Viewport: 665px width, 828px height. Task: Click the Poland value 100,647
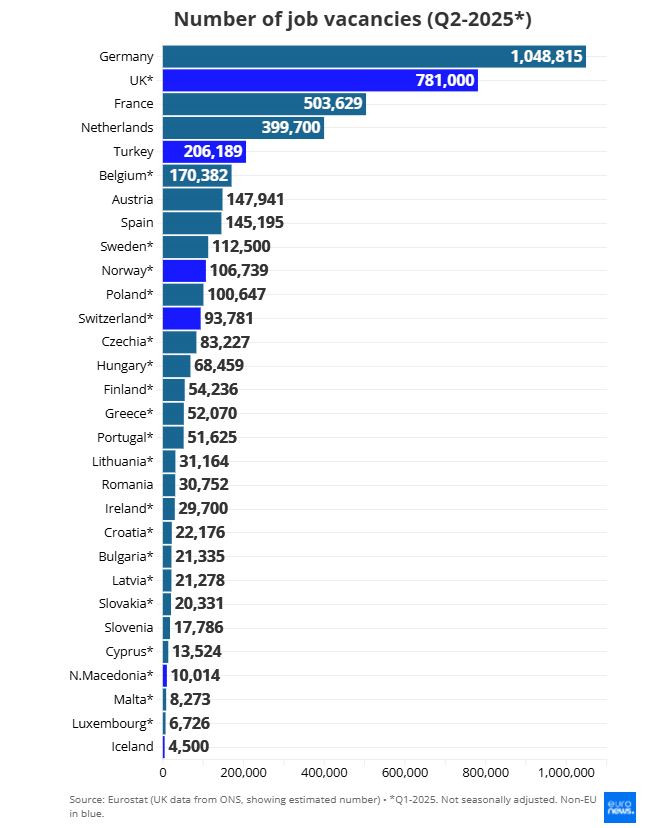coord(238,294)
